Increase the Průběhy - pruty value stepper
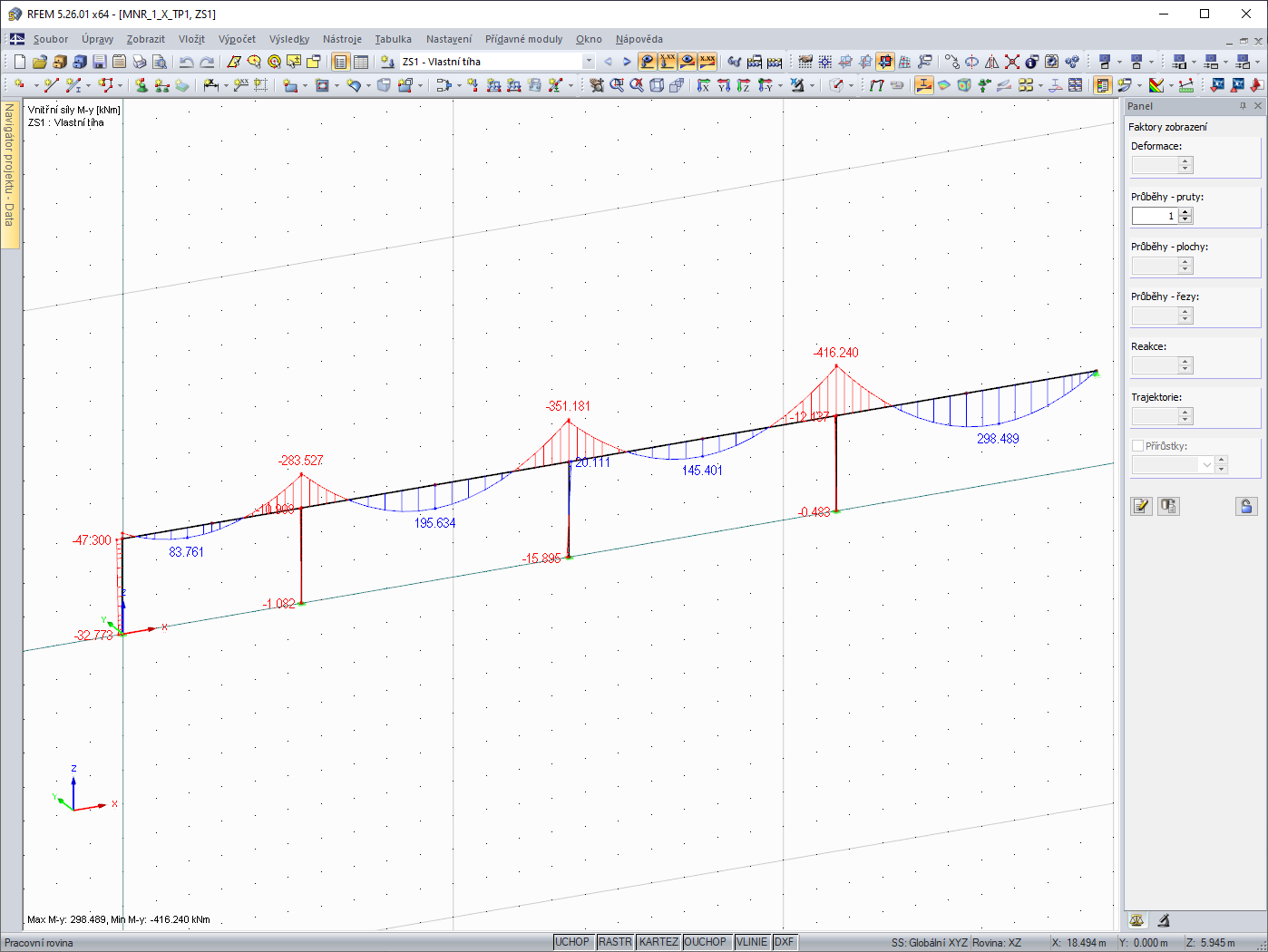This screenshot has height=952, width=1268. coord(1185,211)
